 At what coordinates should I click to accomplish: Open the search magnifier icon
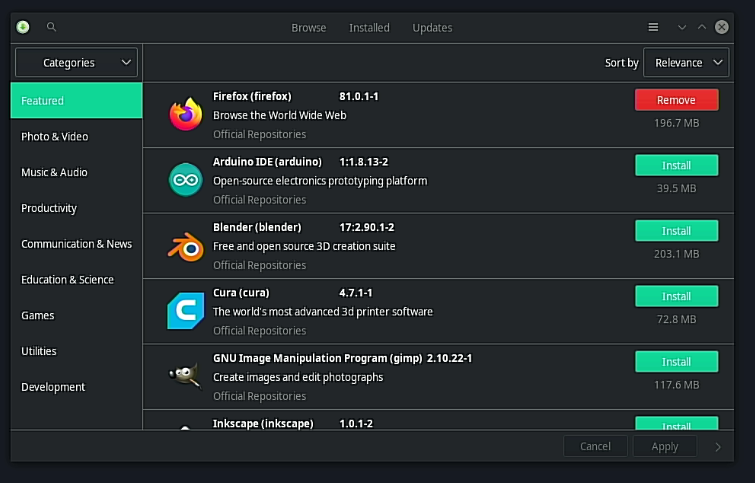52,28
